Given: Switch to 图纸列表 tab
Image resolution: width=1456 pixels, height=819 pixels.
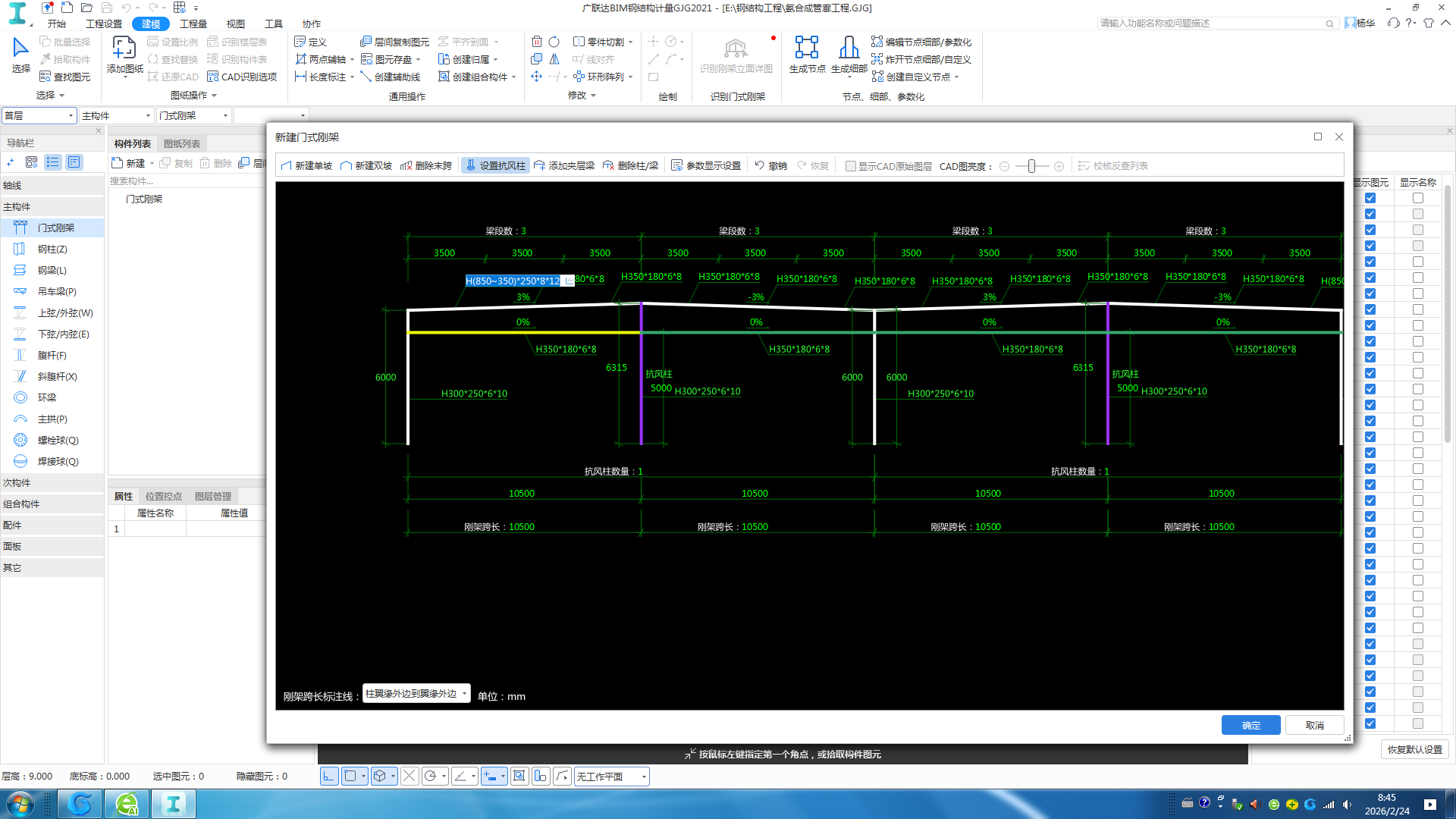Looking at the screenshot, I should click(182, 143).
